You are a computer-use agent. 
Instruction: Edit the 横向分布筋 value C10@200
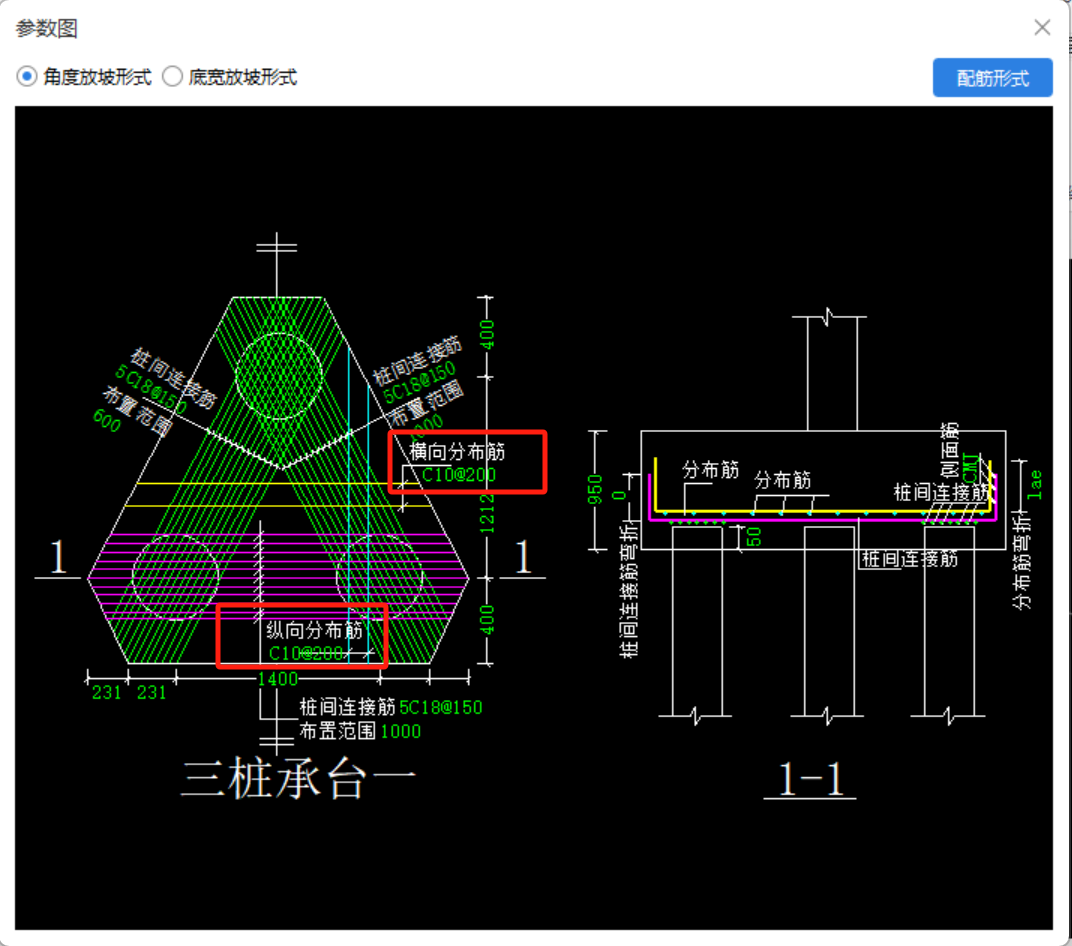pos(459,474)
